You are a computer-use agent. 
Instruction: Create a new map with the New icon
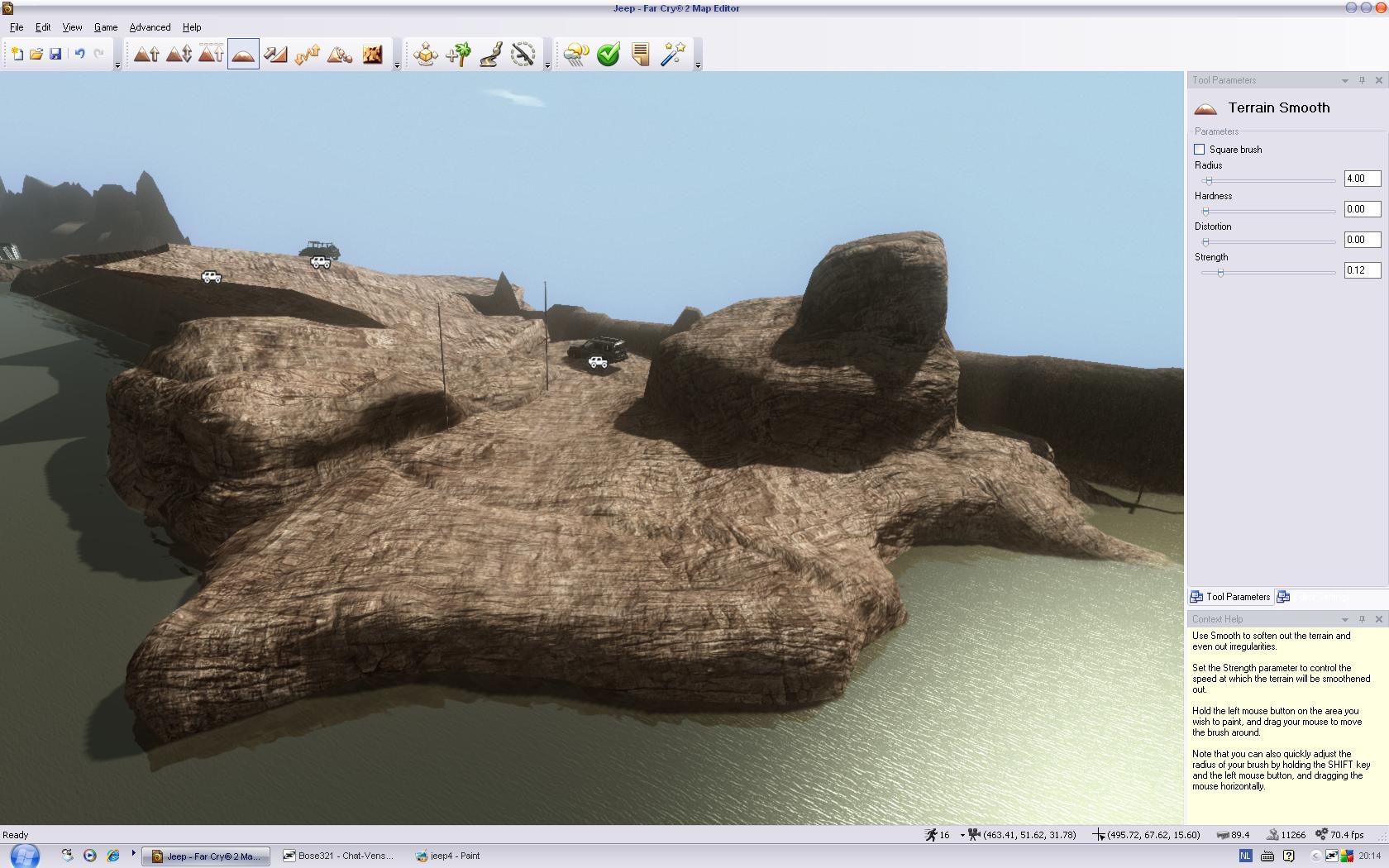coord(17,55)
